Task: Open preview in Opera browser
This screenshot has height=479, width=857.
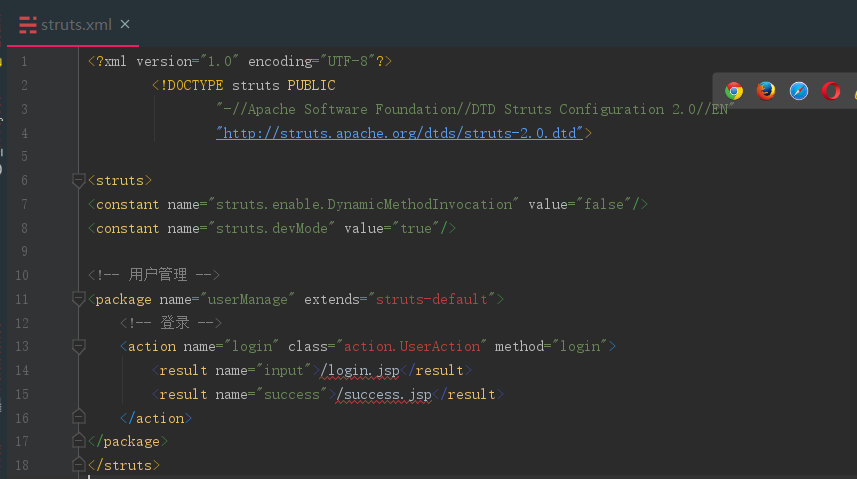Action: pos(831,91)
